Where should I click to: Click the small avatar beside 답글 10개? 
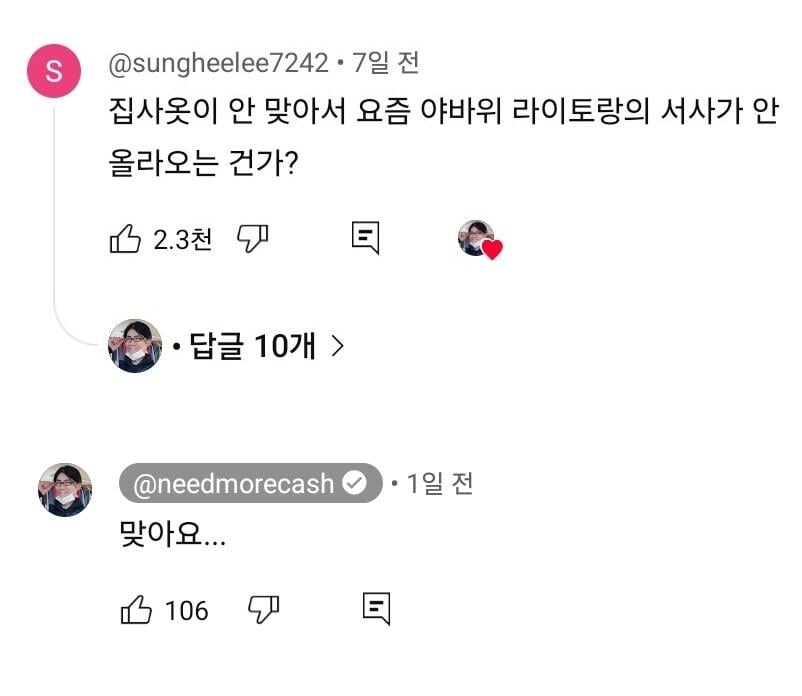[x=134, y=346]
